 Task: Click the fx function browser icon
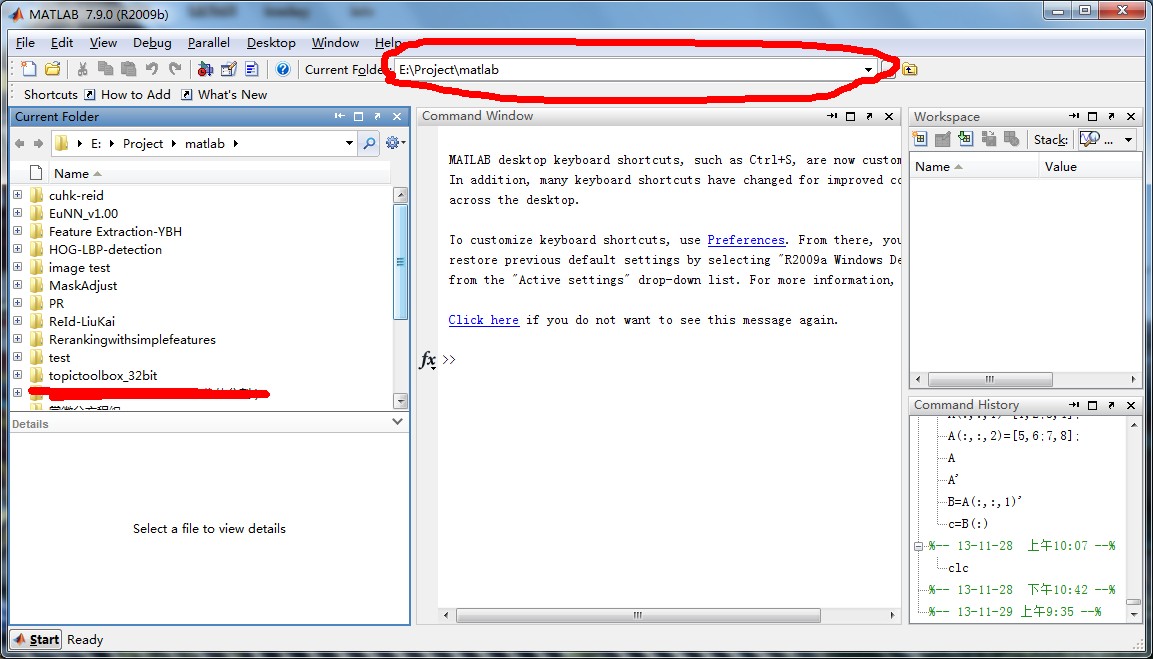pos(427,360)
